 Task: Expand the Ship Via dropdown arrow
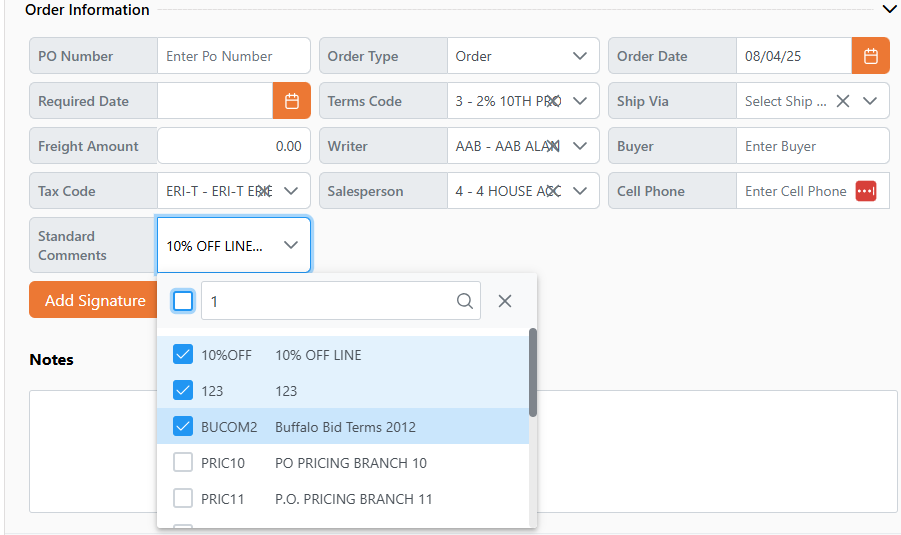coord(870,101)
